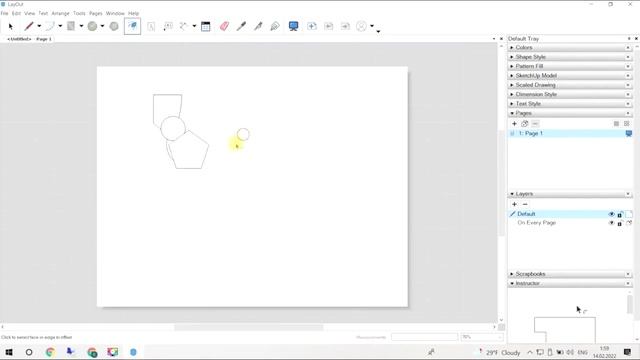Switch Pages panel to list view

[616, 124]
